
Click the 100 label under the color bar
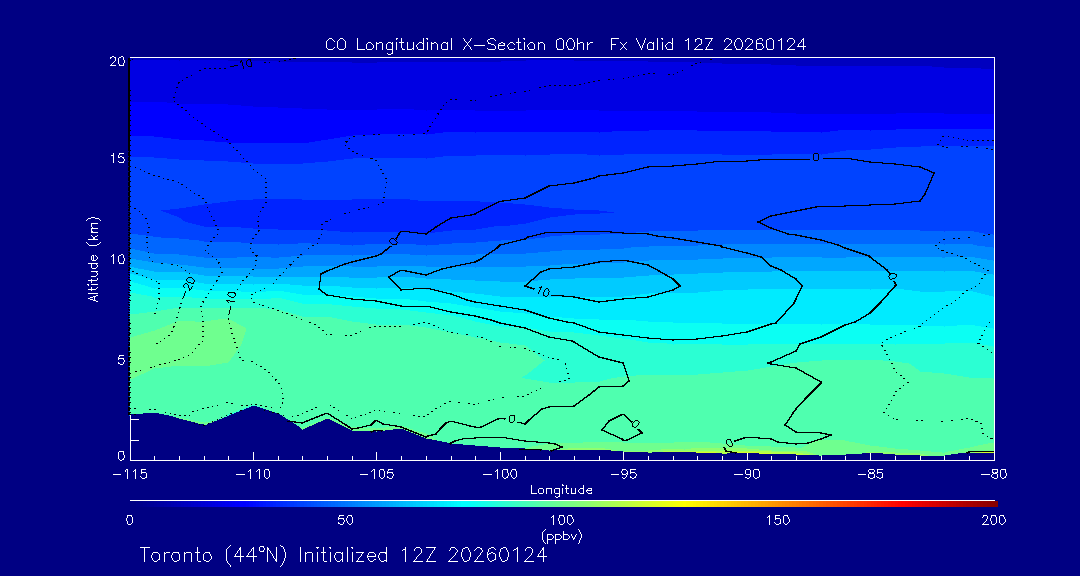pos(562,520)
